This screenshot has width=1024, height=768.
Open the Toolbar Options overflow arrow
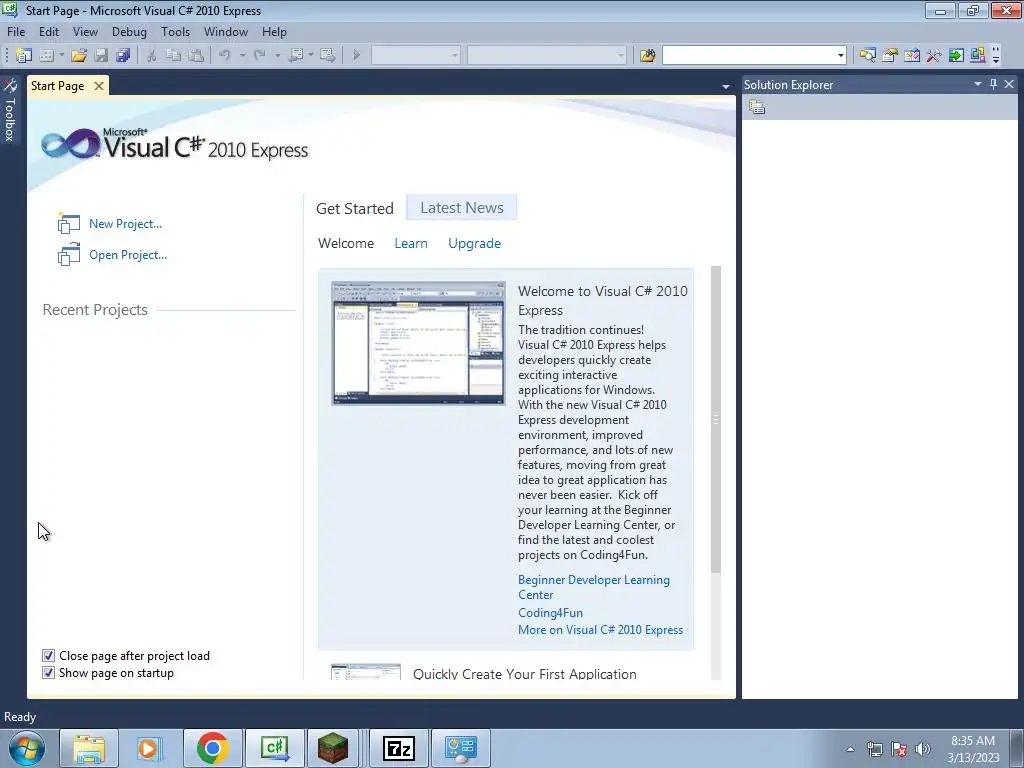click(996, 56)
